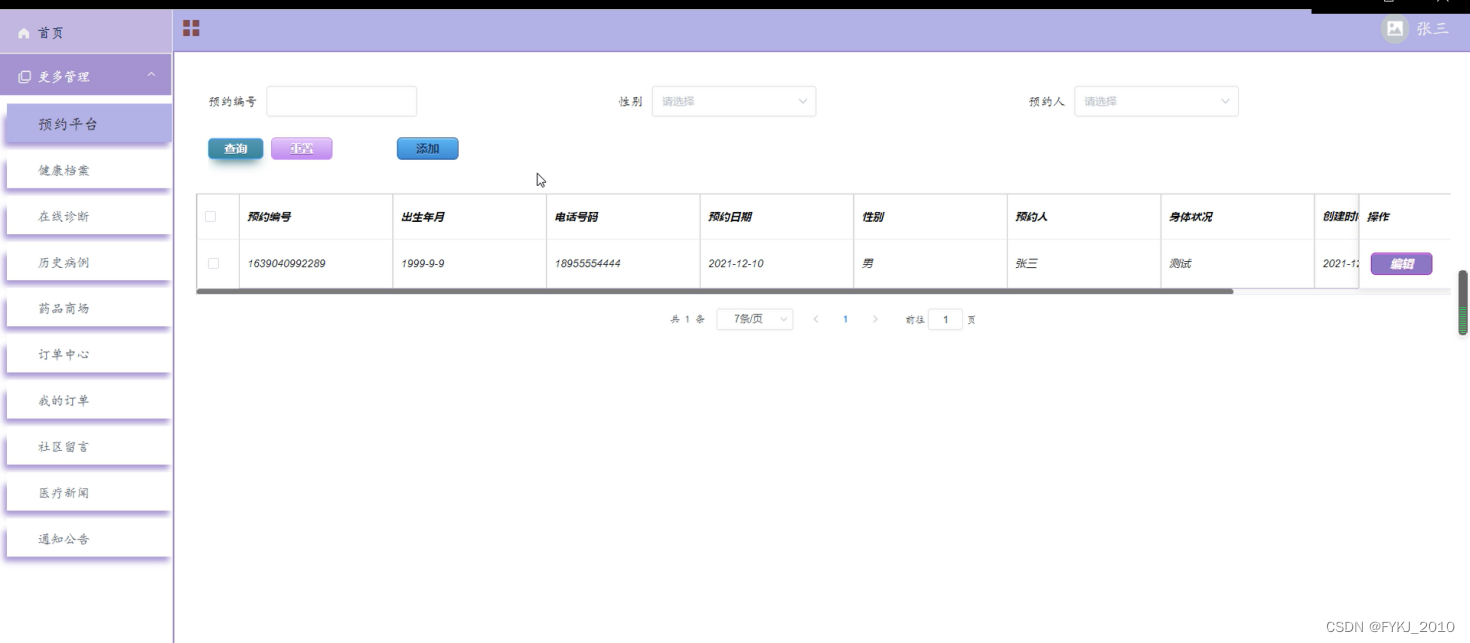The width and height of the screenshot is (1470, 643).
Task: Click the previous page arrow
Action: click(816, 319)
